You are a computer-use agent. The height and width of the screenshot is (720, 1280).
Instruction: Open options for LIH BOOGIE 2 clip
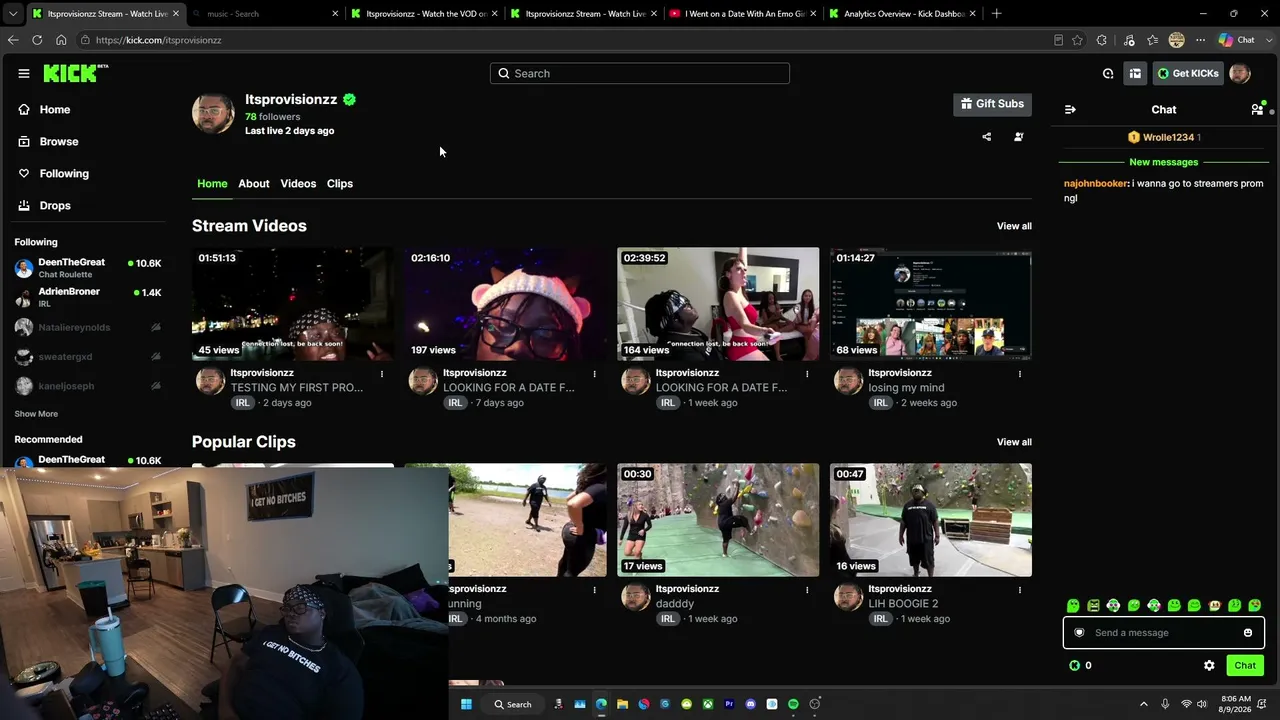[1020, 590]
